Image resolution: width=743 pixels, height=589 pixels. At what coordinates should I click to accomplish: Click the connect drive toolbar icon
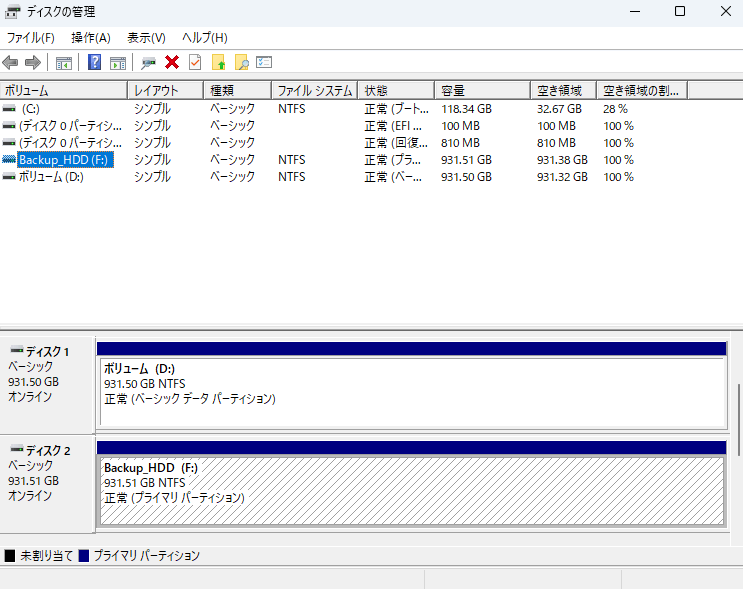point(148,63)
